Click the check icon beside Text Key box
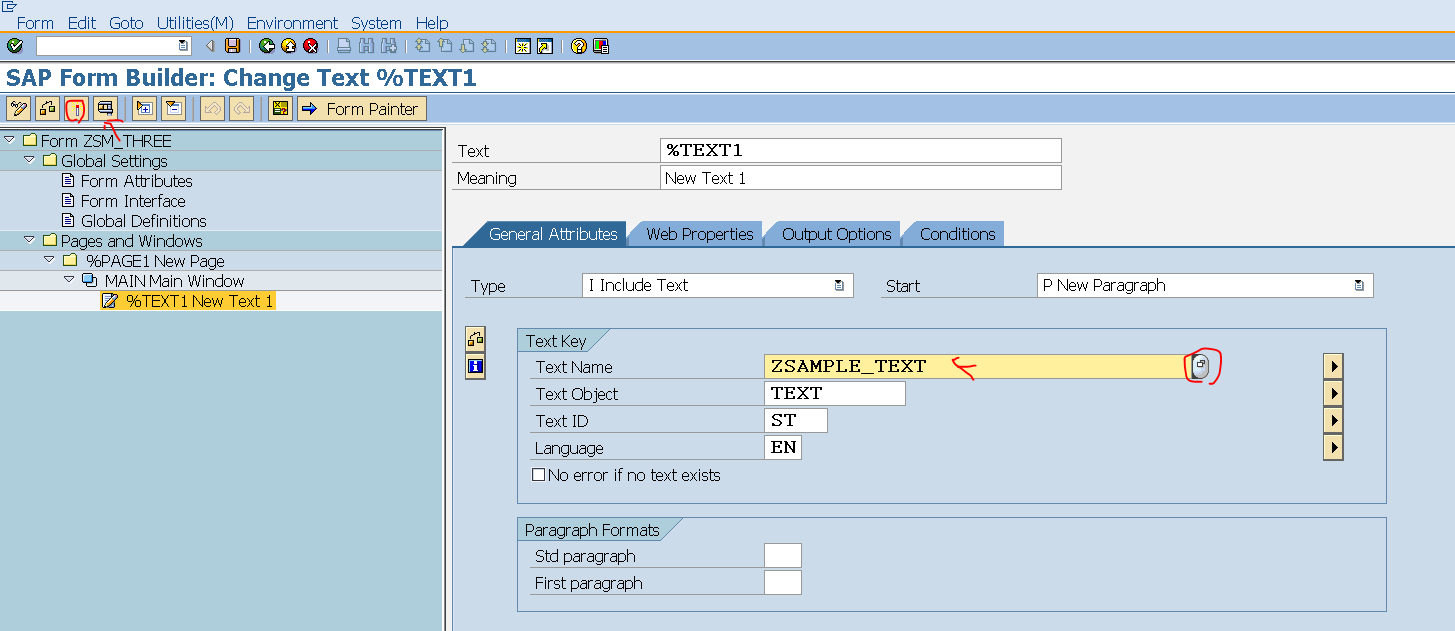 click(x=475, y=339)
